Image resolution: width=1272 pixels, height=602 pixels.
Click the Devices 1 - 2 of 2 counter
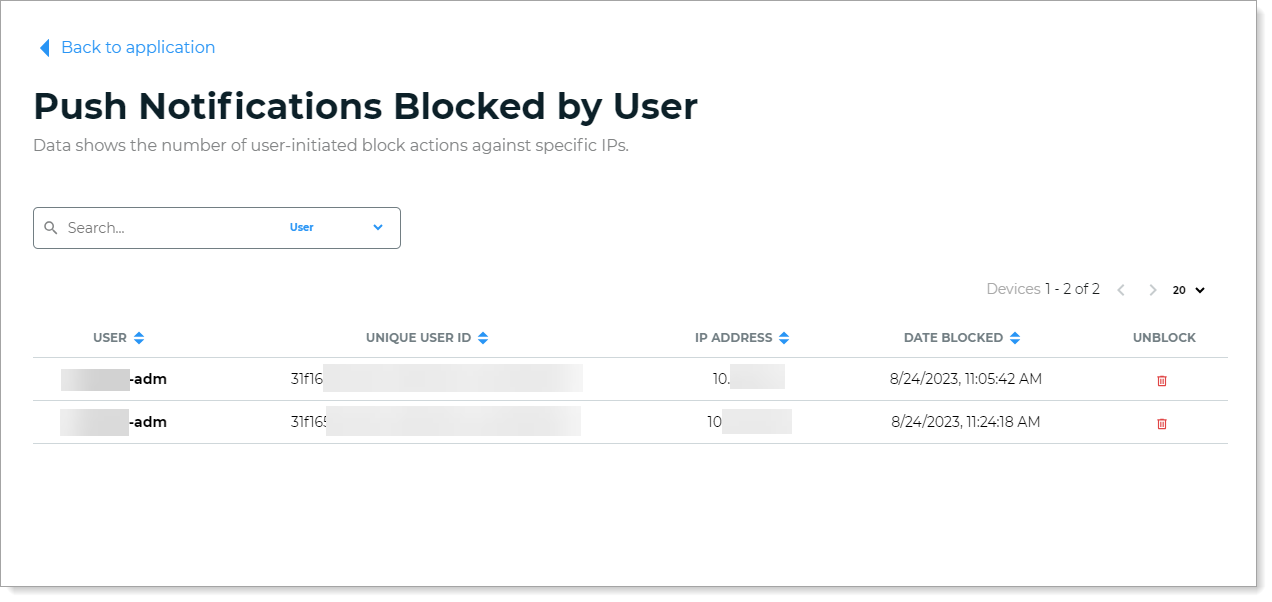(x=1042, y=289)
